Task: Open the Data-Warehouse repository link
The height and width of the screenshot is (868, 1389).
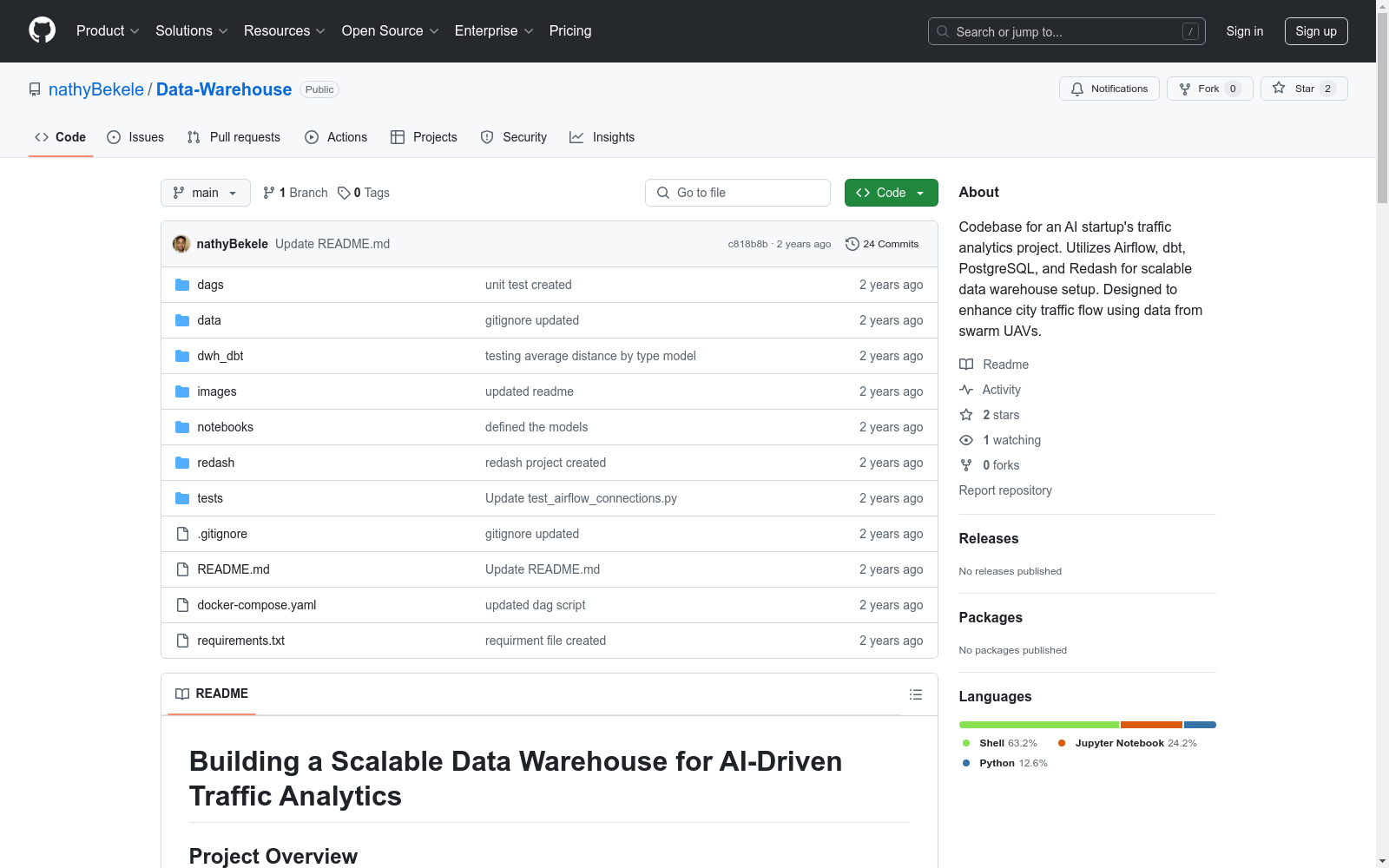Action: [224, 89]
